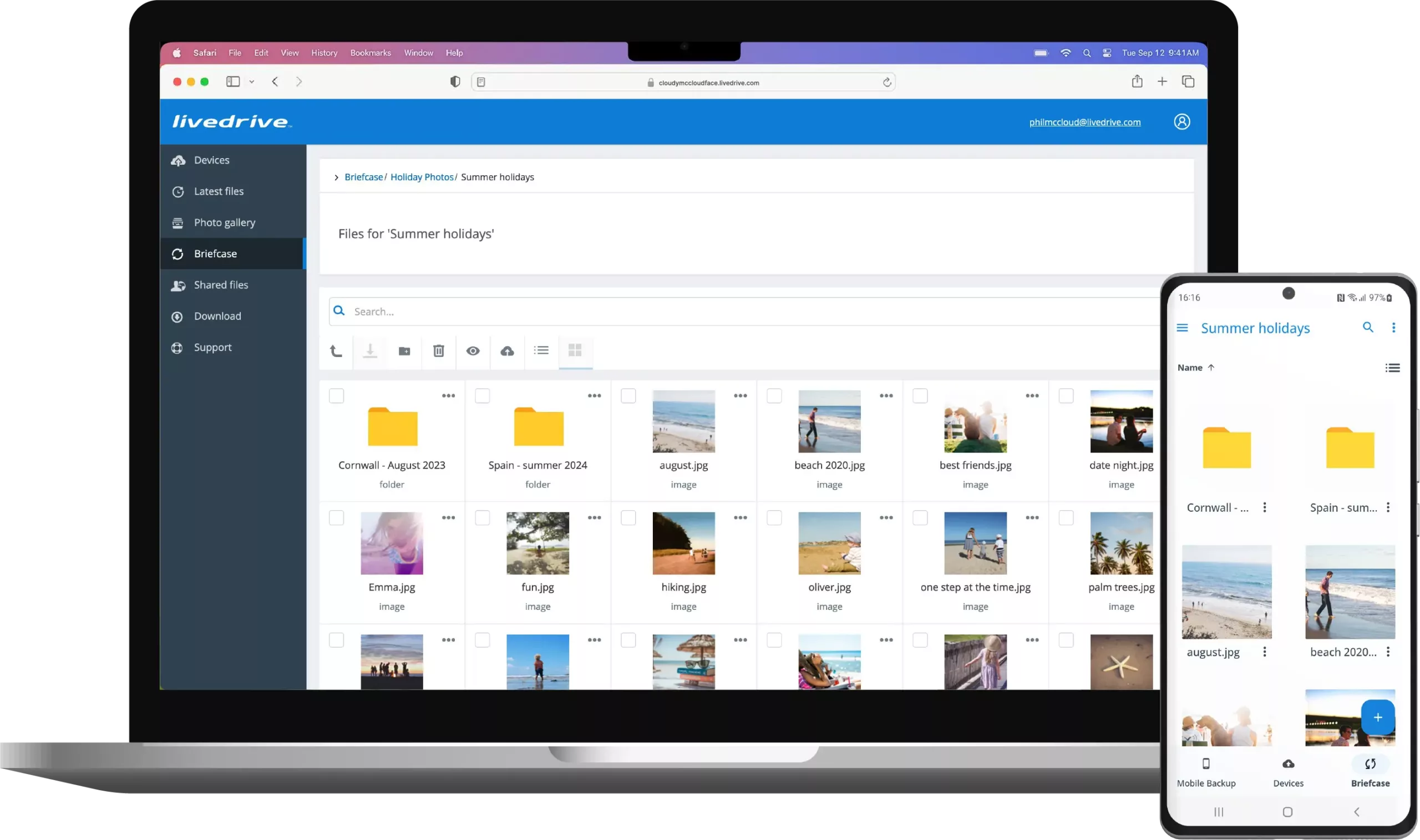
Task: Click the trash delete icon in toolbar
Action: [x=438, y=351]
